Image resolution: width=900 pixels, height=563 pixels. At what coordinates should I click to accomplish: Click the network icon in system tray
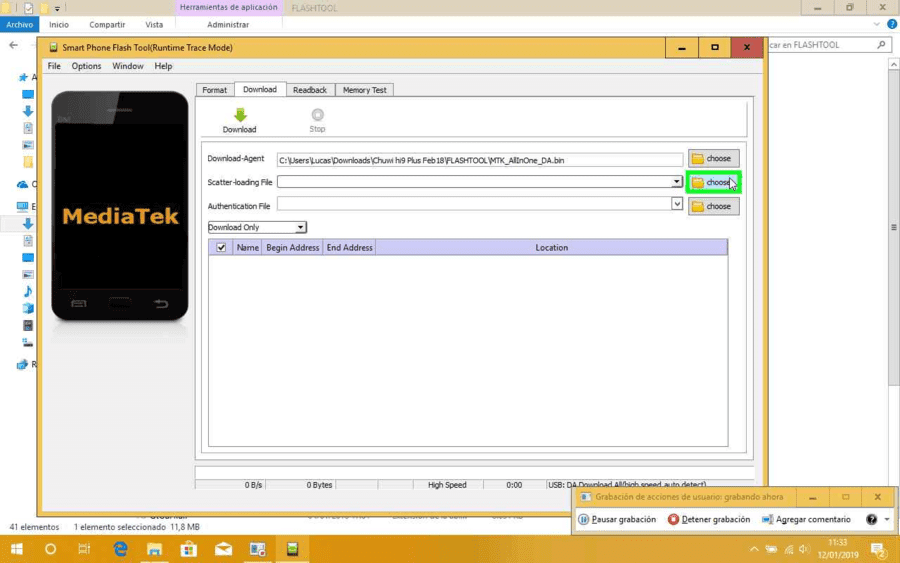[789, 549]
